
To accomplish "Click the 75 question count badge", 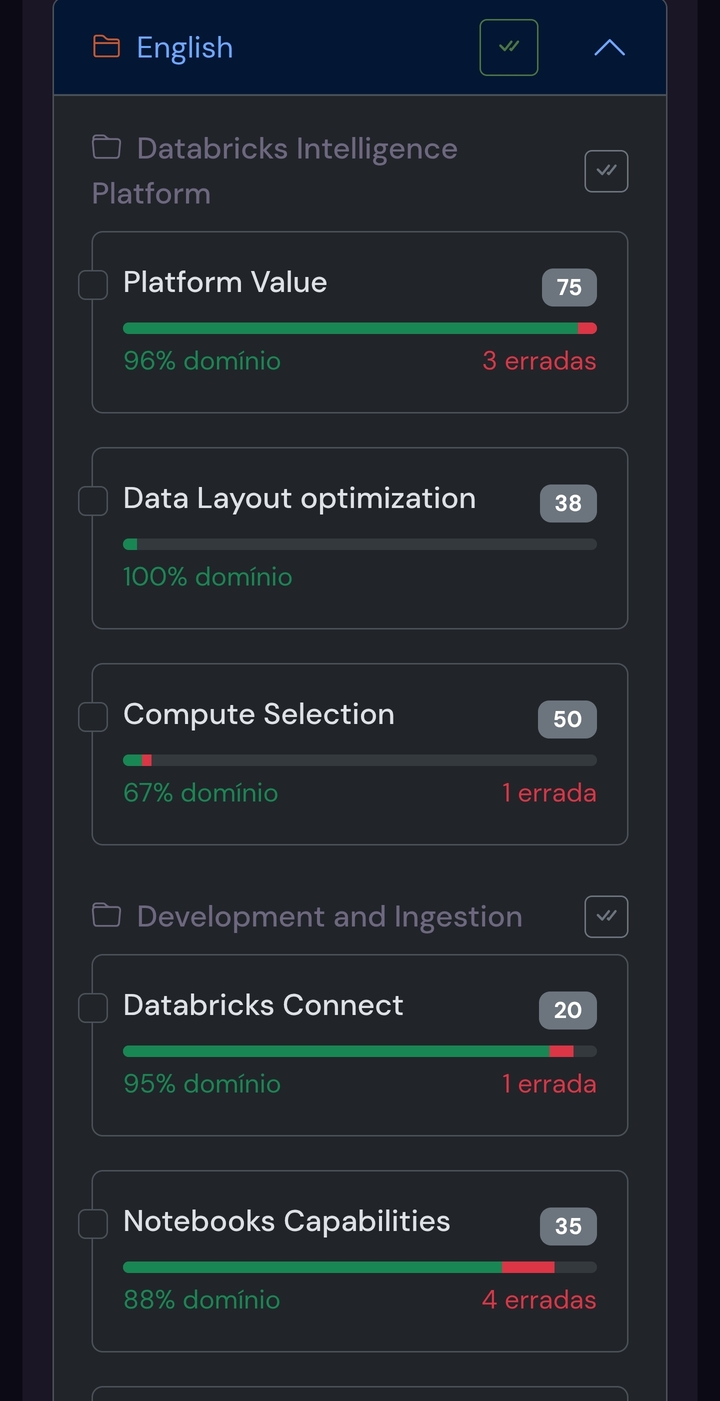I will [x=569, y=288].
